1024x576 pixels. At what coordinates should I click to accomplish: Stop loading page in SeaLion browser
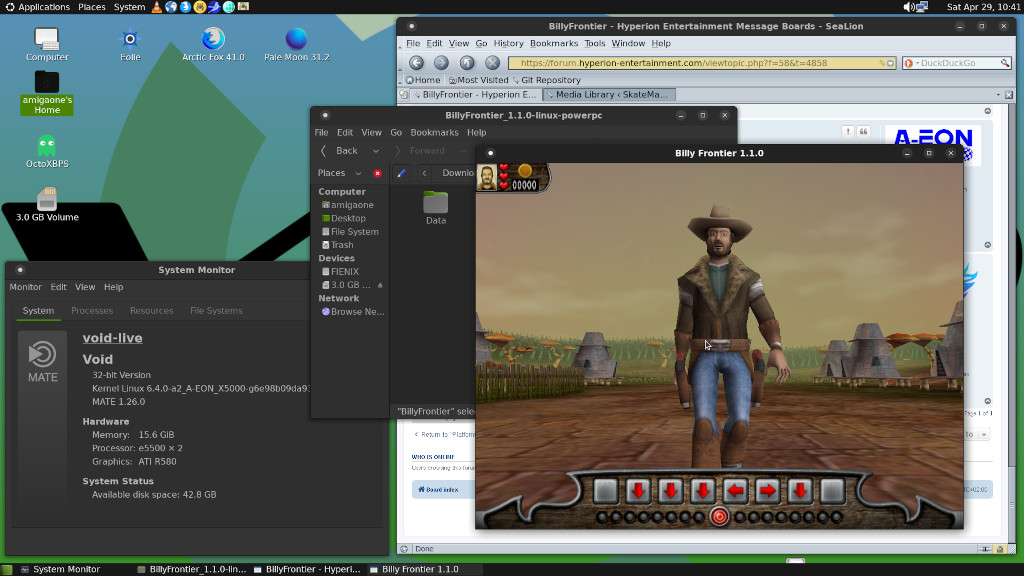click(492, 63)
